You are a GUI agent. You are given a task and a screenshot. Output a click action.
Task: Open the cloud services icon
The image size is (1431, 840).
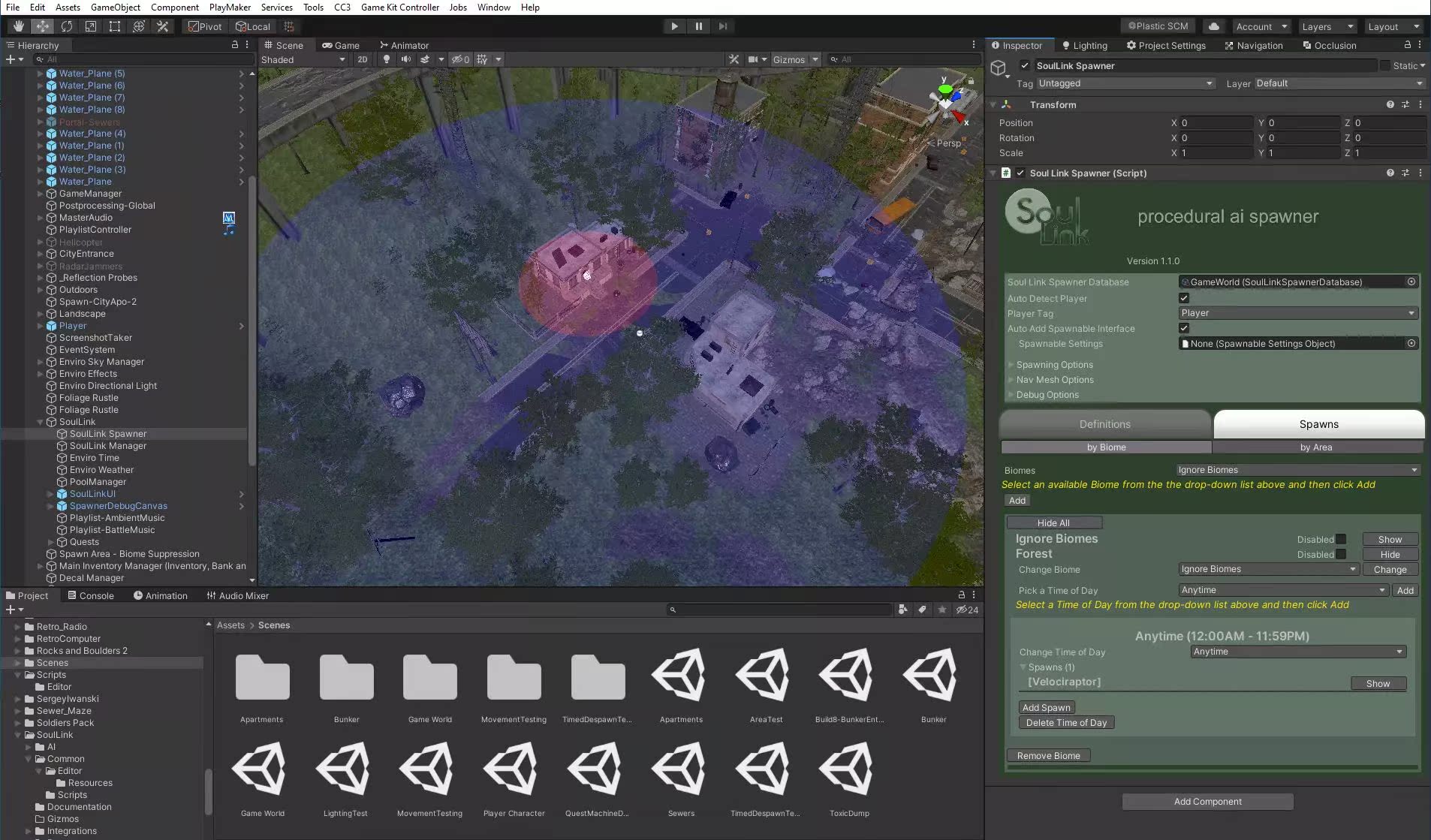1214,26
